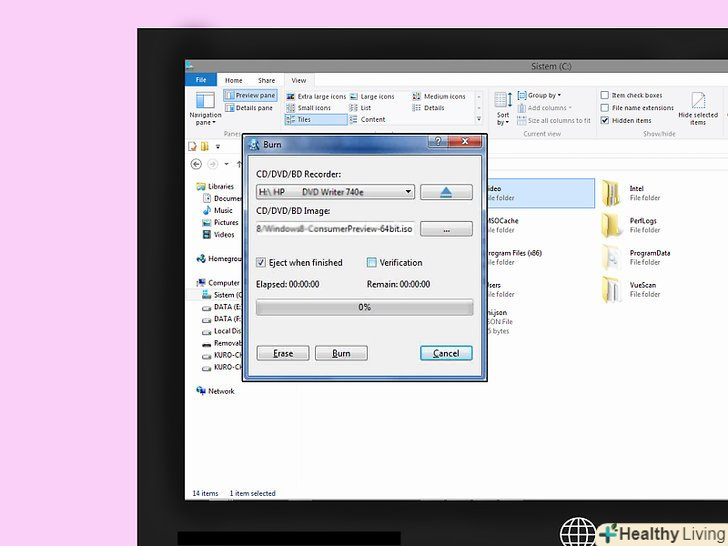
Task: Open the Sort by menu
Action: point(503,109)
